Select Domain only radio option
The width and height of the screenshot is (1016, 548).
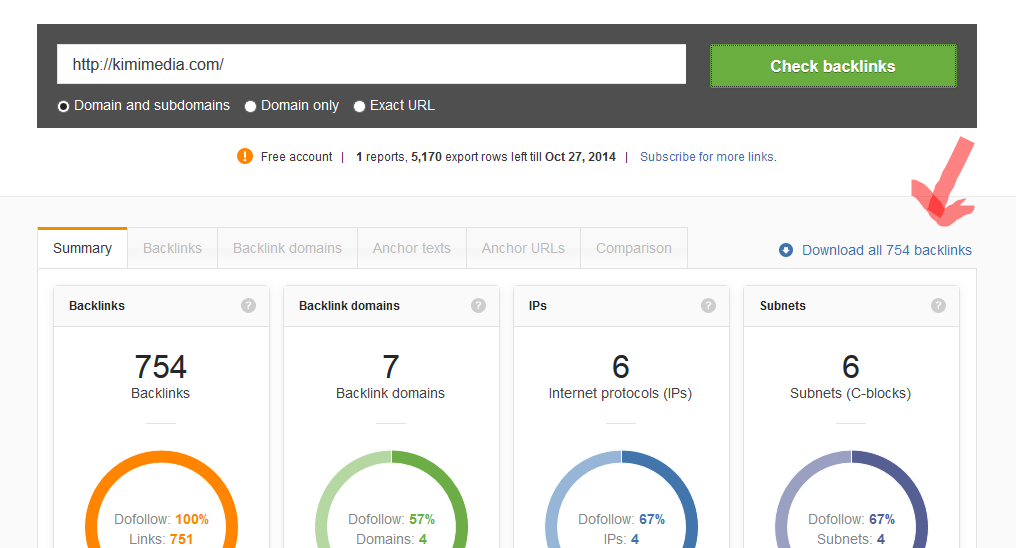tap(250, 106)
